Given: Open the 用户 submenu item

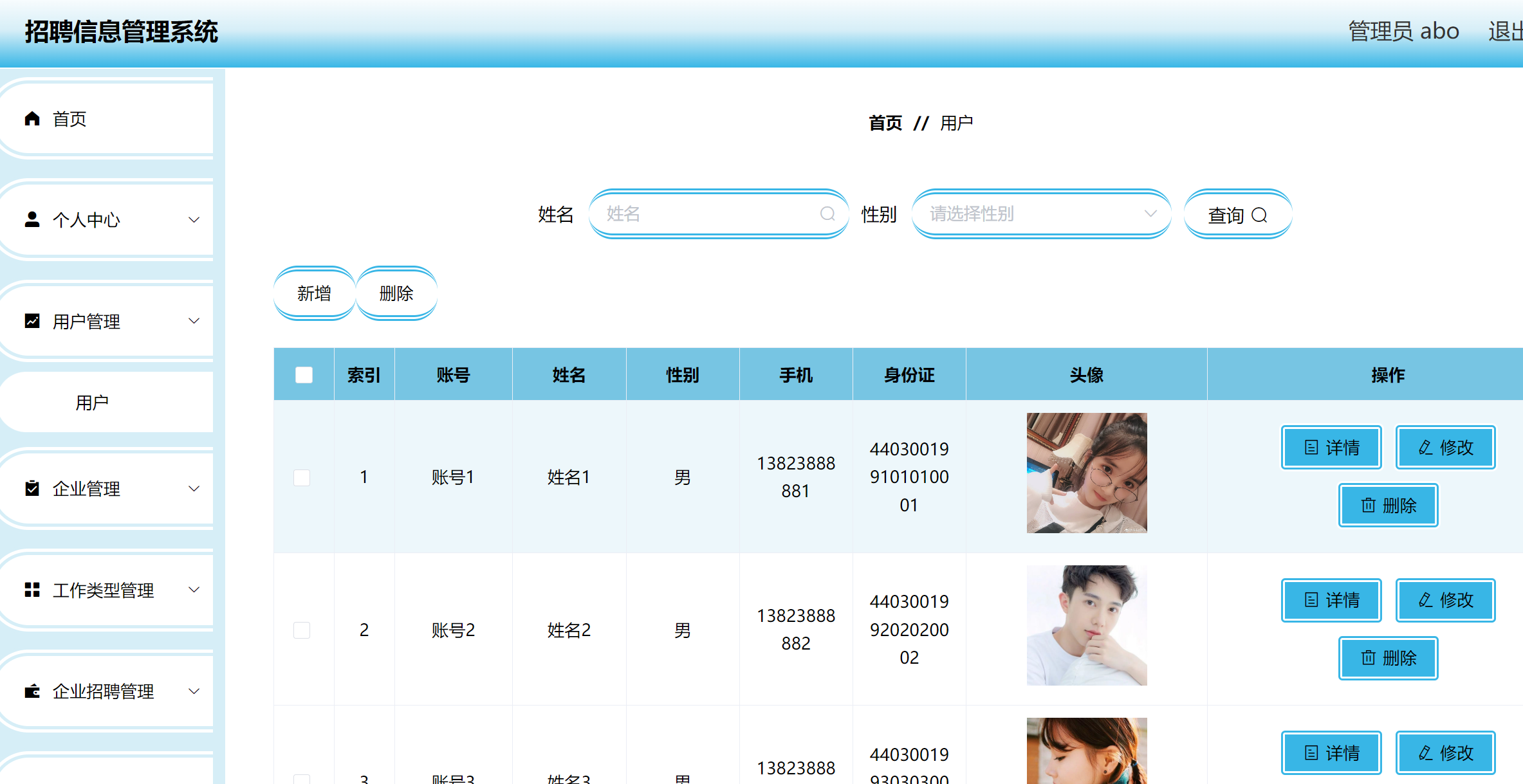Looking at the screenshot, I should click(92, 403).
